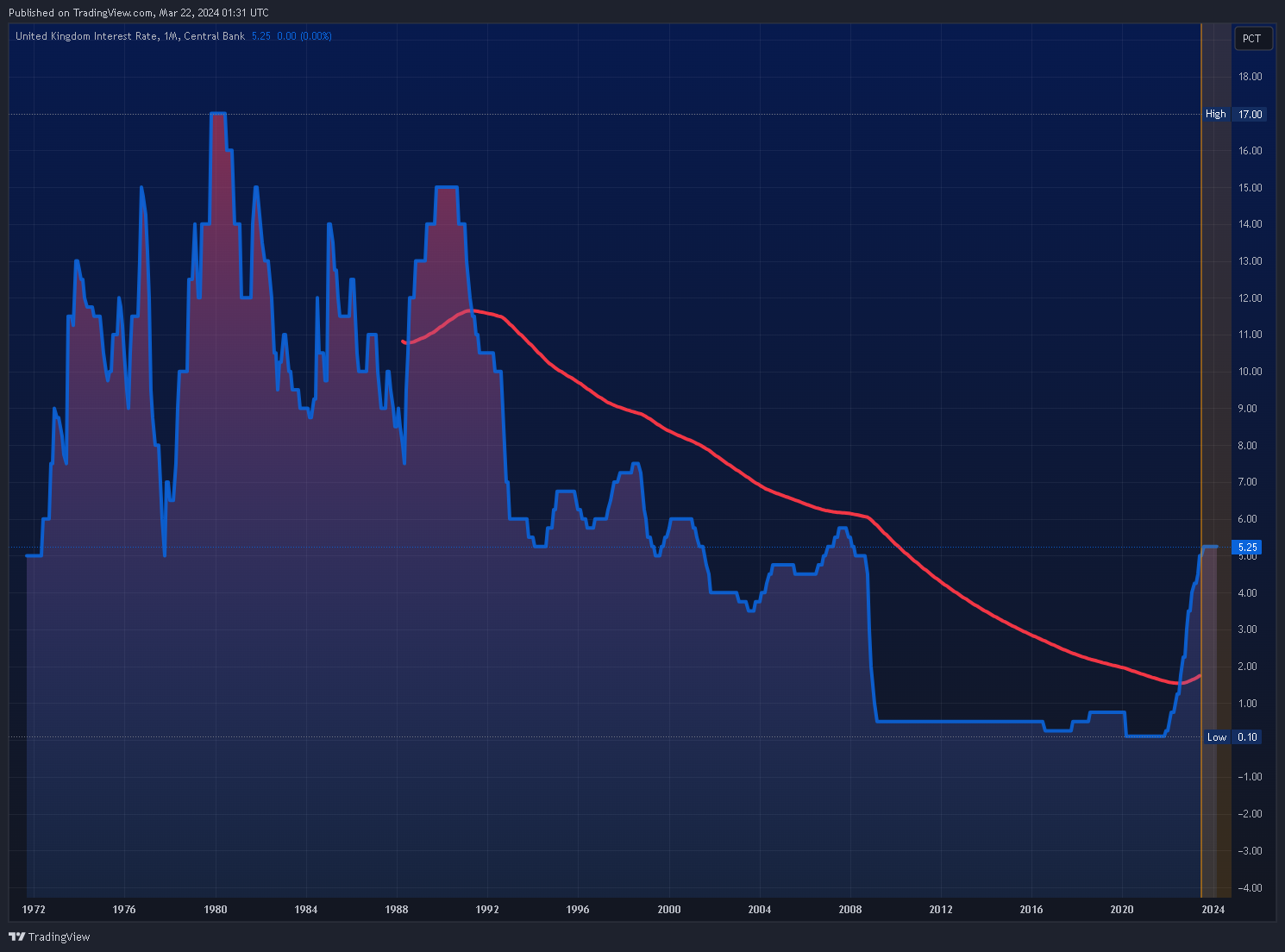Click the 1980 time axis label
This screenshot has height=952, width=1285.
(x=216, y=910)
